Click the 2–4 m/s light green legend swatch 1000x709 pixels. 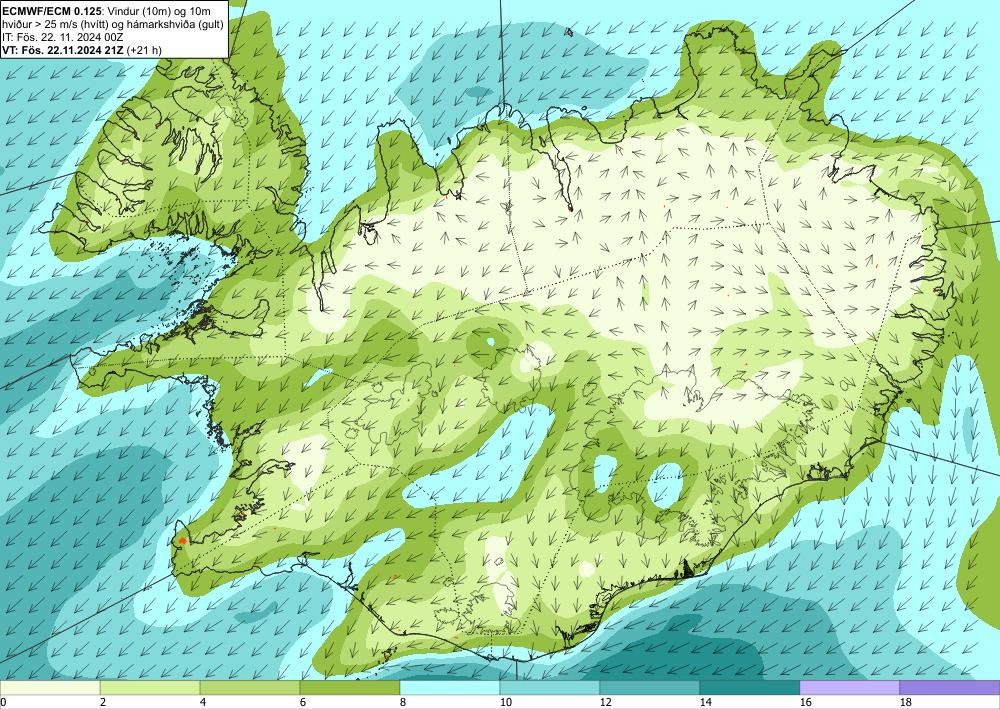(150, 687)
